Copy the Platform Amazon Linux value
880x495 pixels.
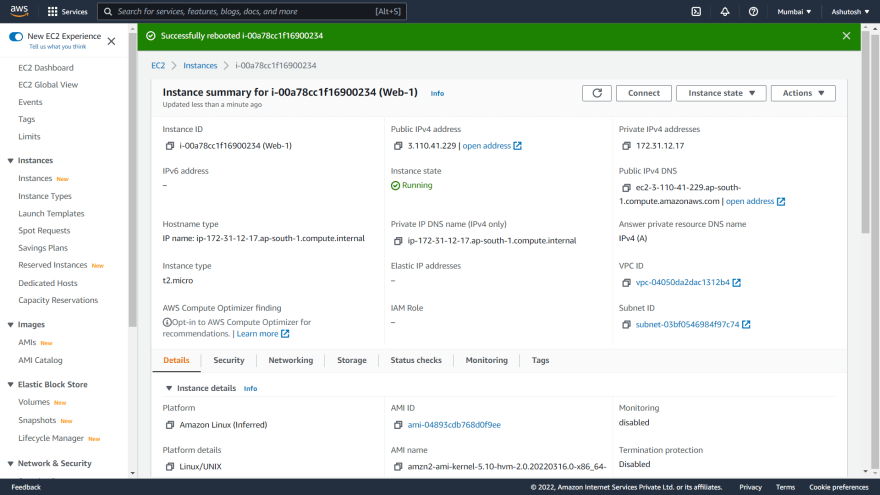pos(169,425)
